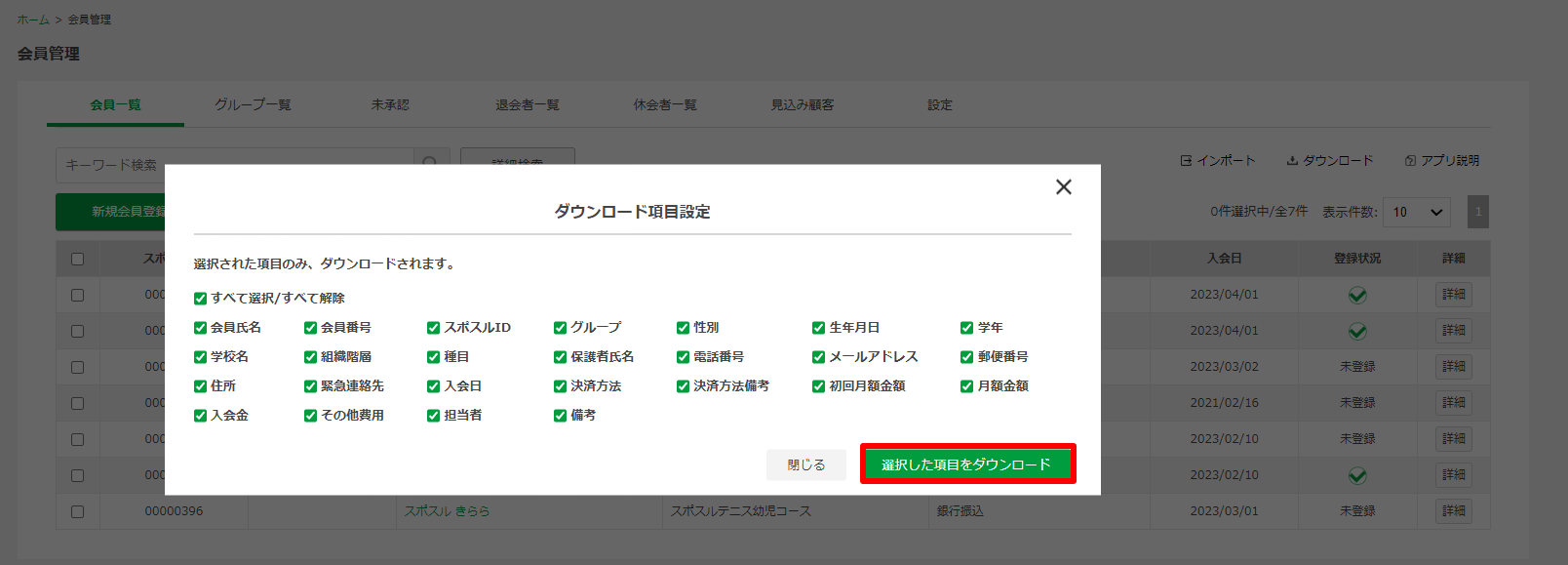Open the 設定 tab

(940, 105)
